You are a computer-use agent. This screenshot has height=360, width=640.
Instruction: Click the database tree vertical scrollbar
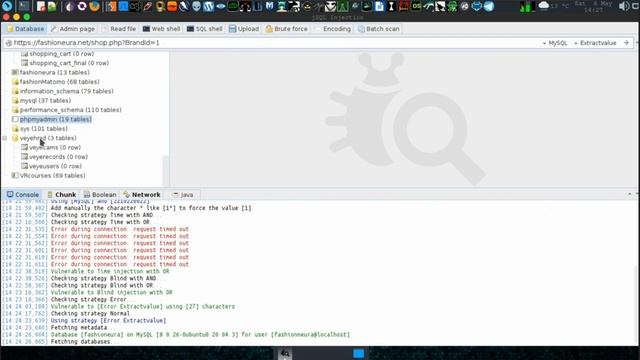pyautogui.click(x=166, y=171)
